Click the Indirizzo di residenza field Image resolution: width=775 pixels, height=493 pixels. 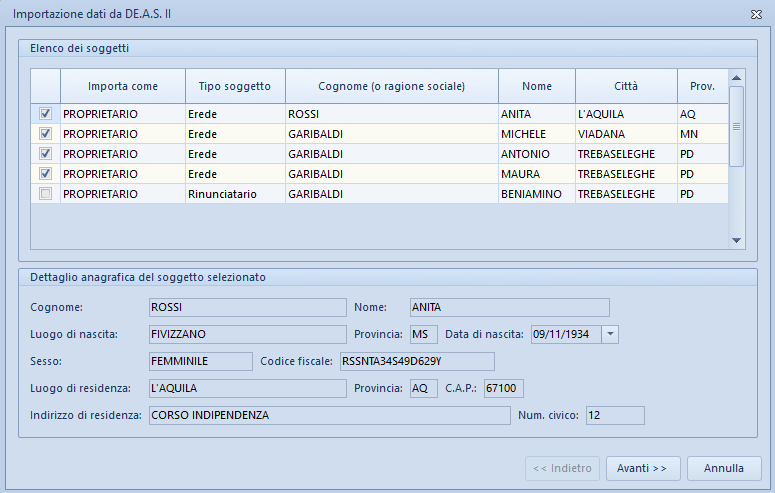329,415
